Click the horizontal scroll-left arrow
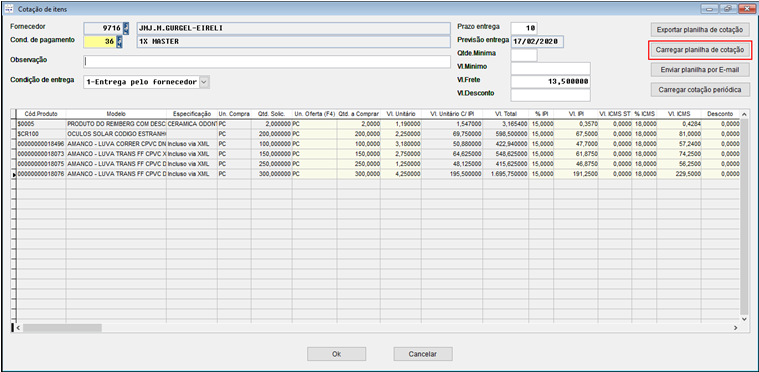Screen dimensions: 759x372 [x=18, y=328]
